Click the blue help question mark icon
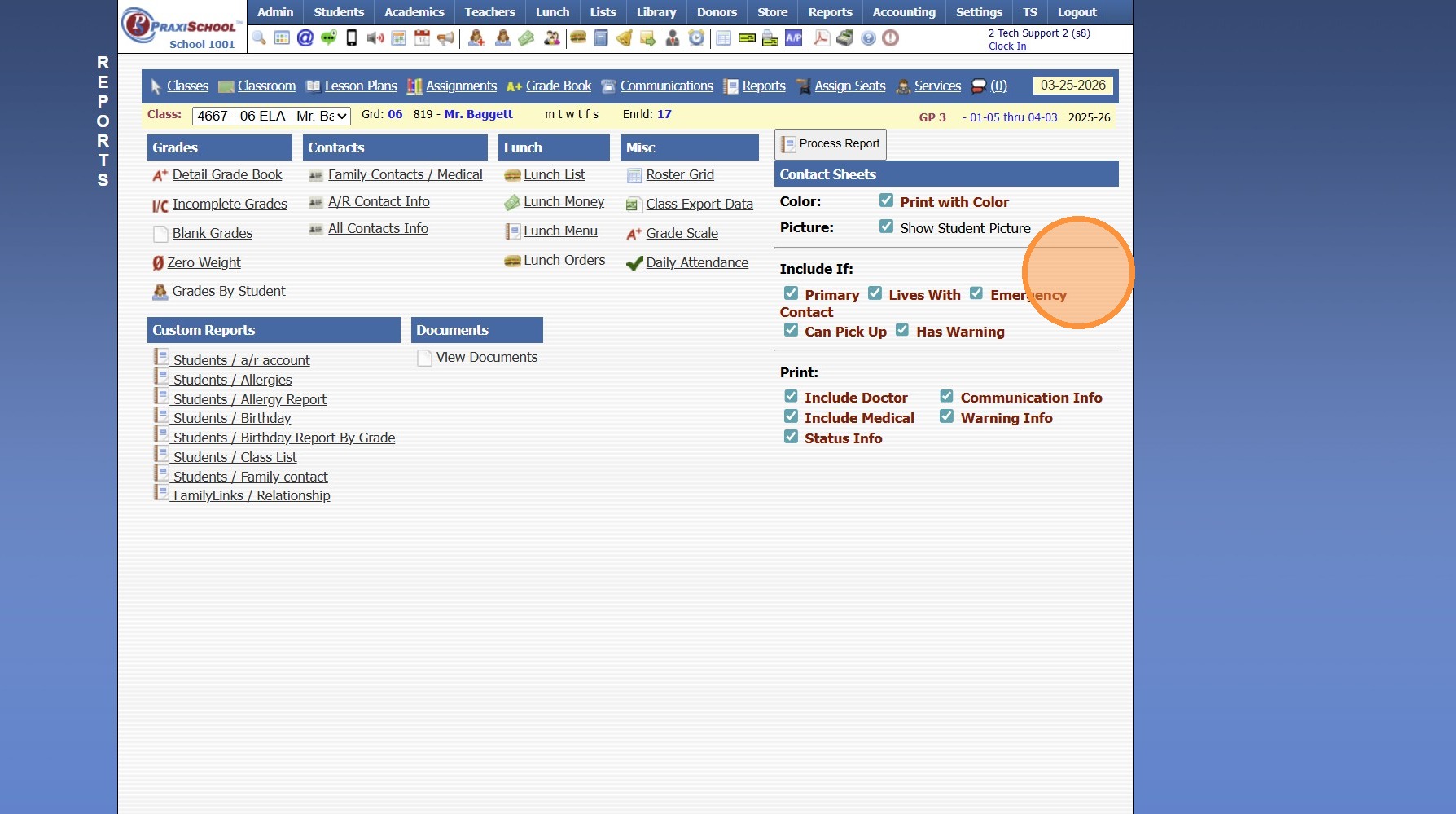 coord(869,38)
